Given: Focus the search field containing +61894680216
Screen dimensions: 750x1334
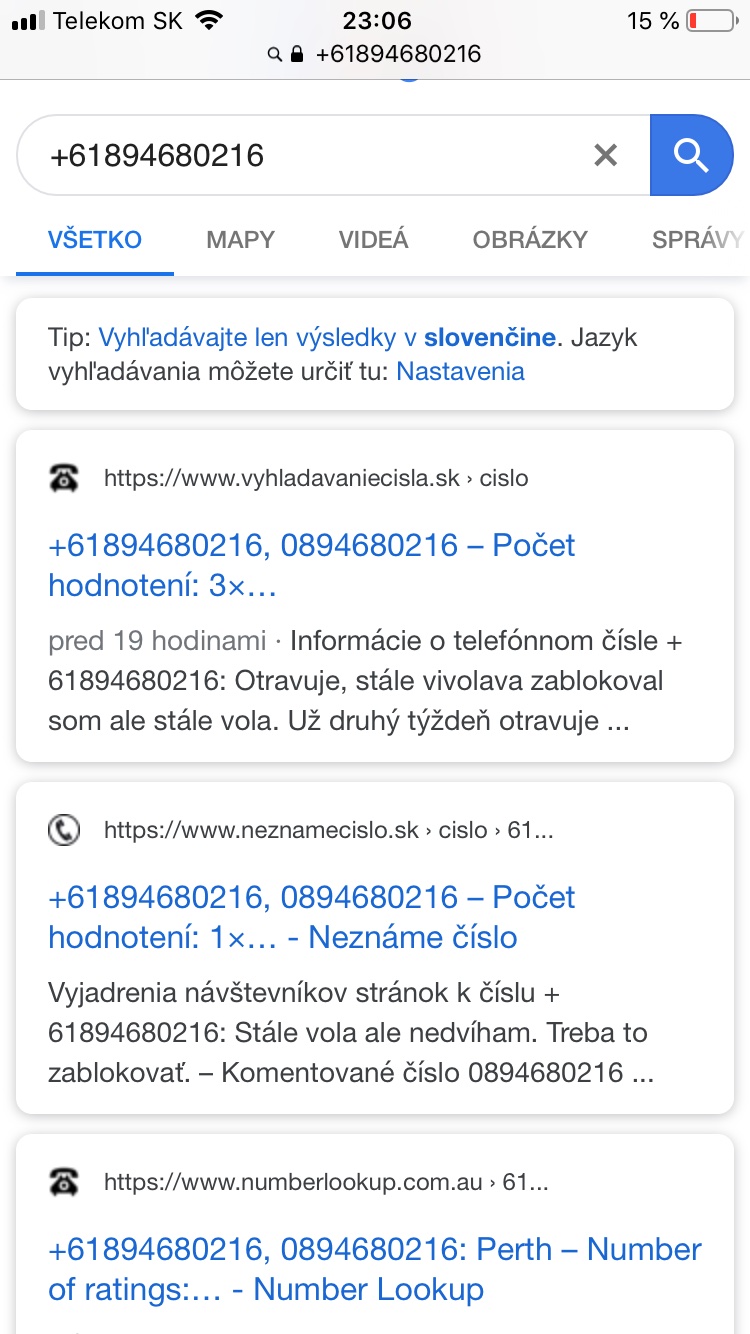Looking at the screenshot, I should tap(300, 155).
